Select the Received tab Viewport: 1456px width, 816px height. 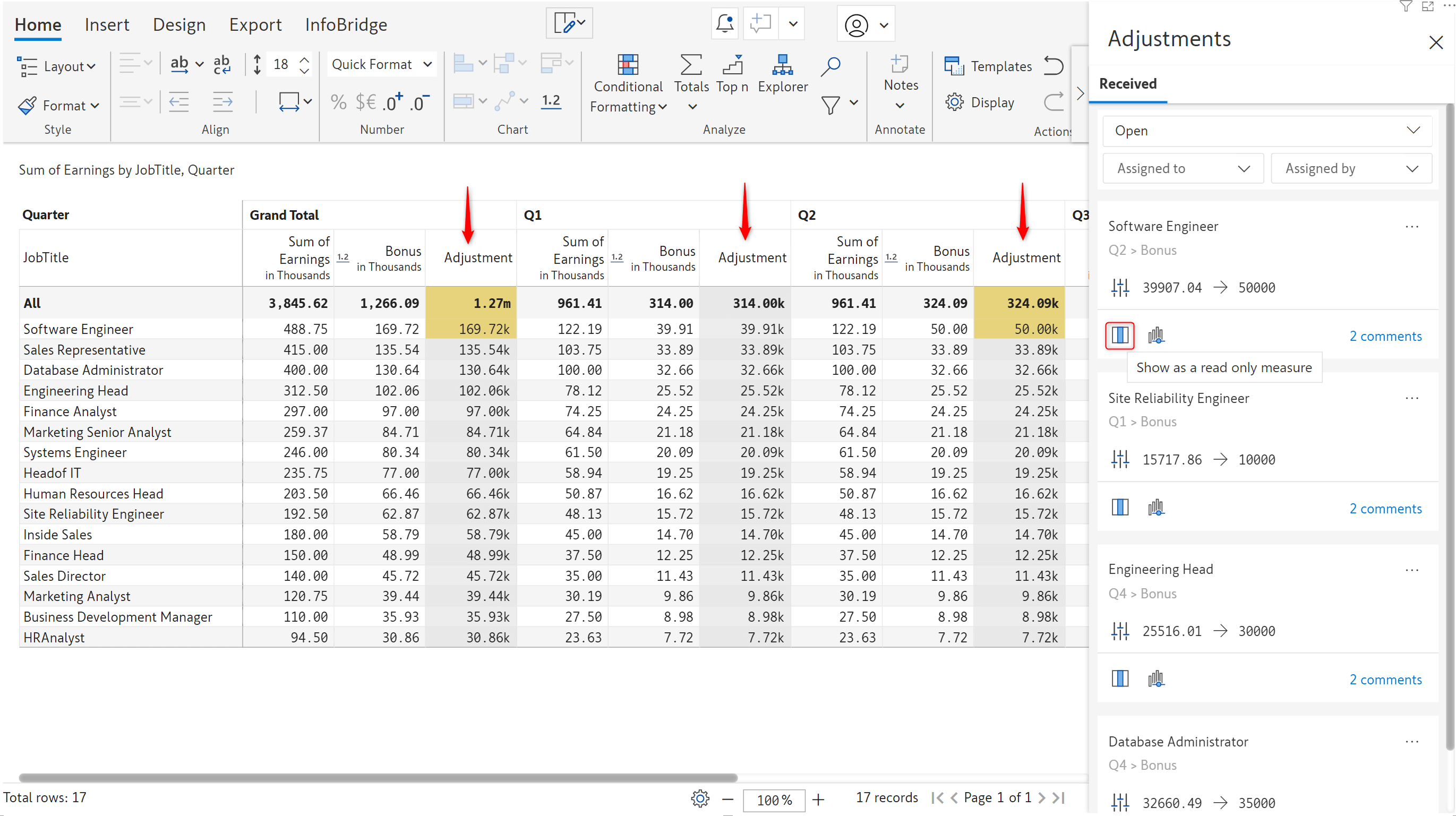coord(1128,84)
